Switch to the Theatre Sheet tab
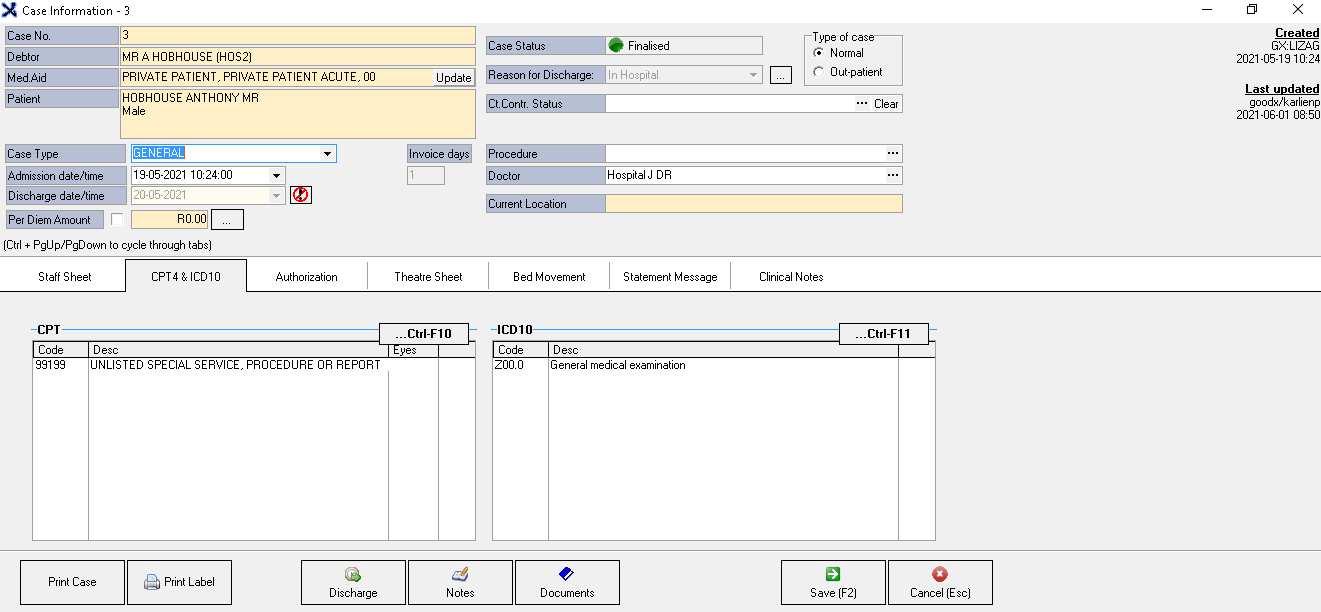The image size is (1321, 612). (428, 277)
